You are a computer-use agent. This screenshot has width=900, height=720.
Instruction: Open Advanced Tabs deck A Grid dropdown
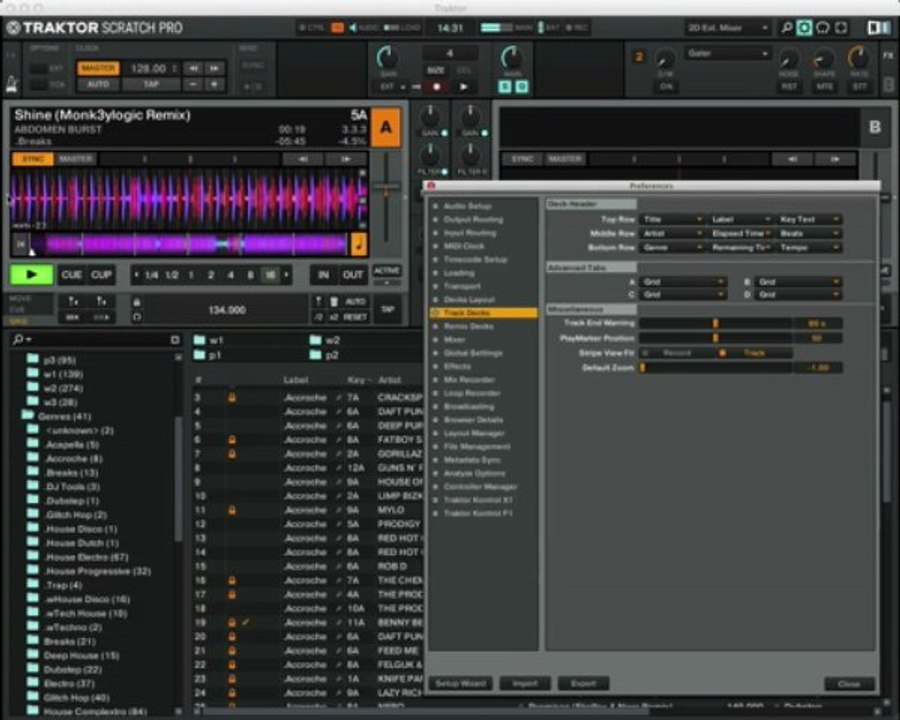(683, 282)
